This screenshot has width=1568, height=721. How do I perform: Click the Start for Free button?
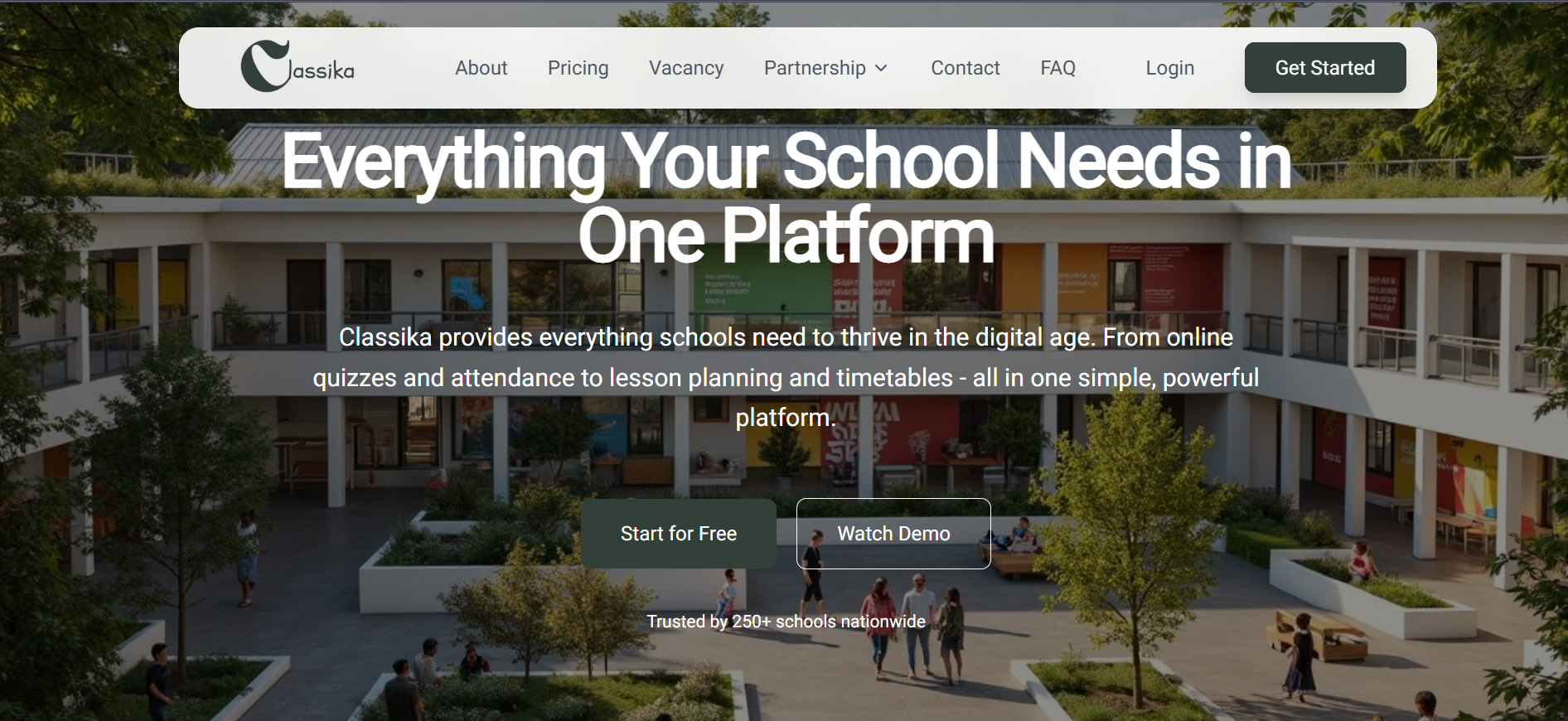pos(679,534)
